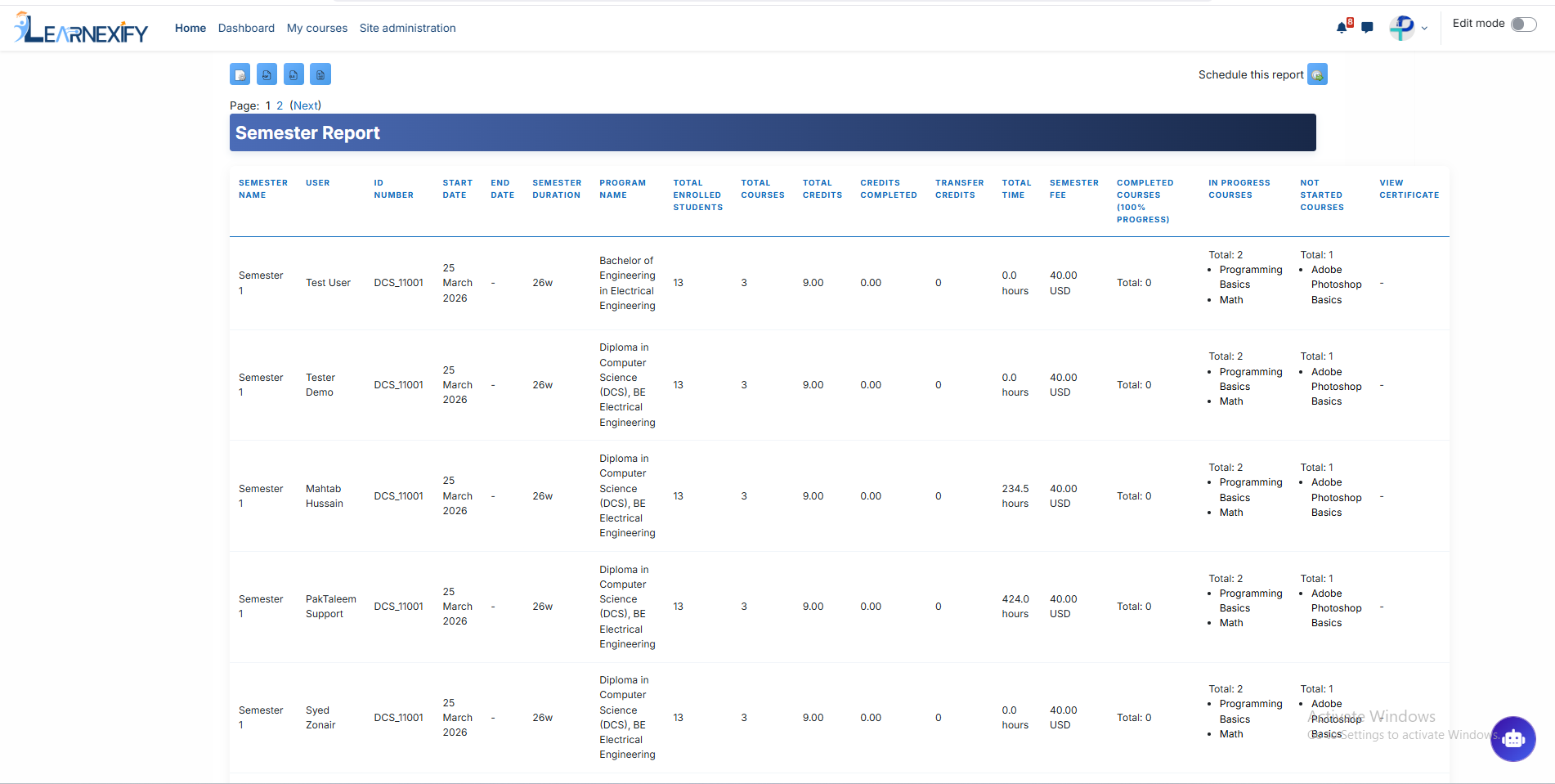
Task: Toggle the Edit mode switch
Action: 1523,24
